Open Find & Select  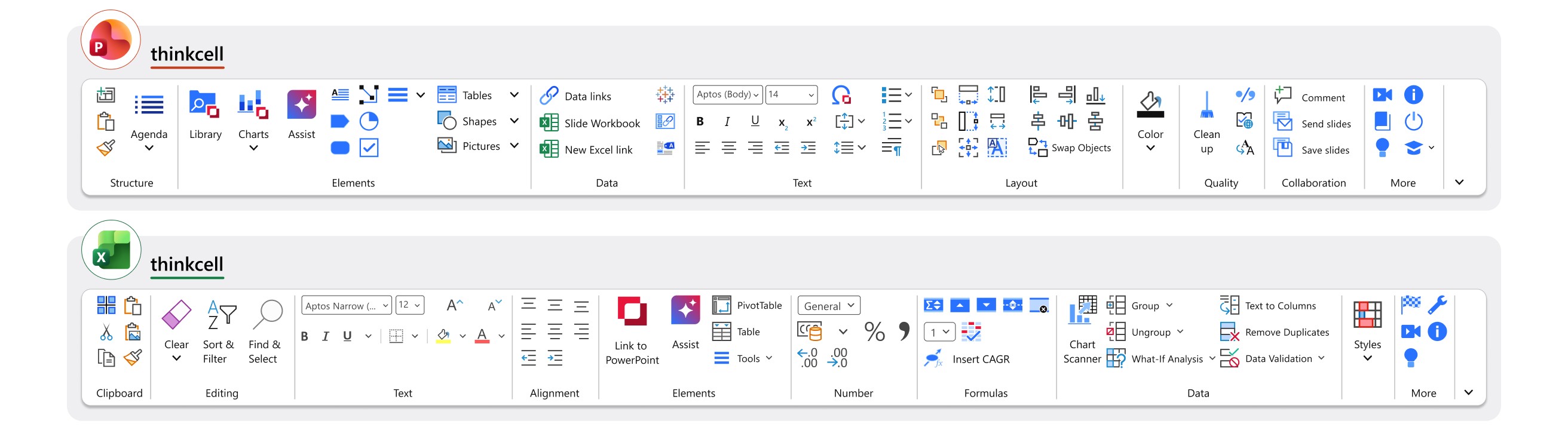click(x=265, y=331)
